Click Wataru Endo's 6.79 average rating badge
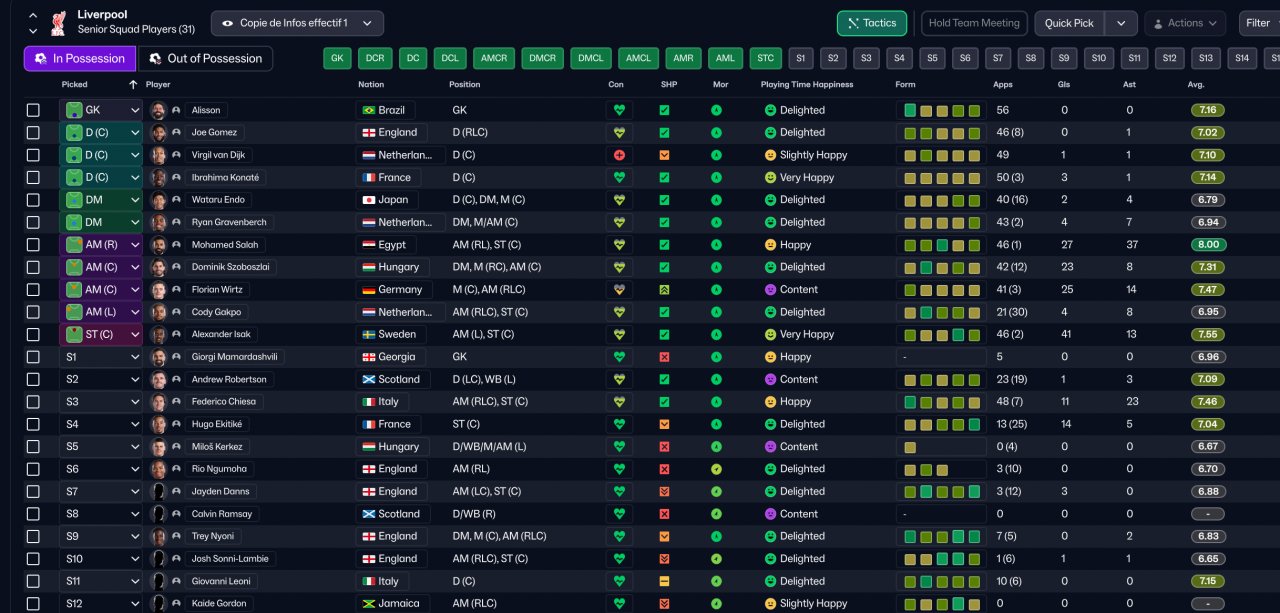 pyautogui.click(x=1208, y=200)
